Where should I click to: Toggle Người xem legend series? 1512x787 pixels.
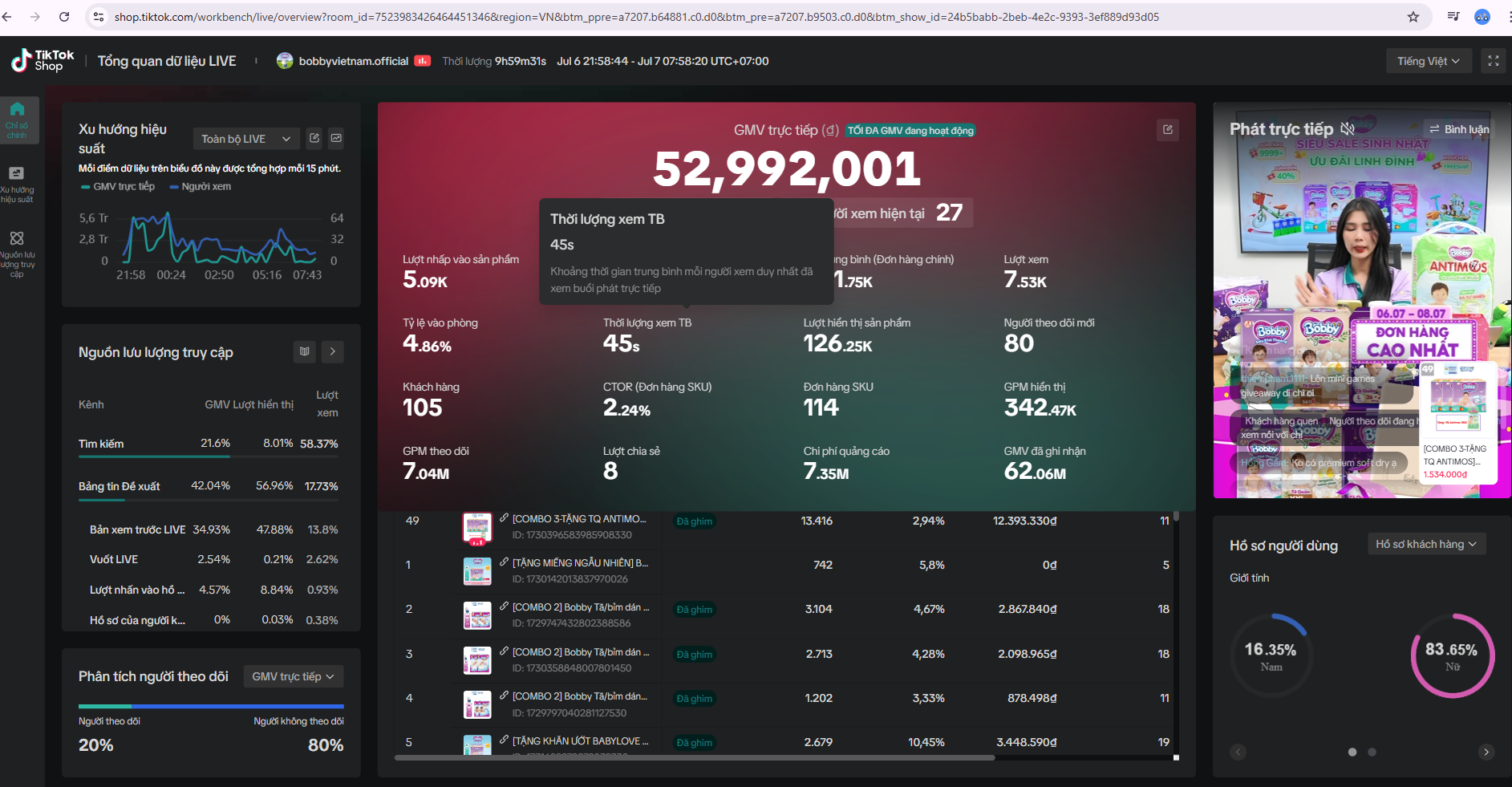tap(201, 186)
